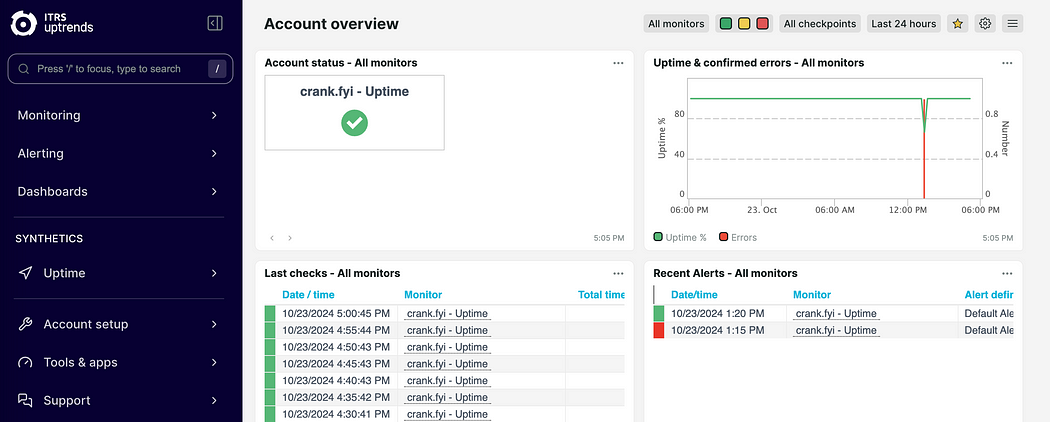Click chevron next to Alerting
The width and height of the screenshot is (1050, 422).
pyautogui.click(x=214, y=153)
